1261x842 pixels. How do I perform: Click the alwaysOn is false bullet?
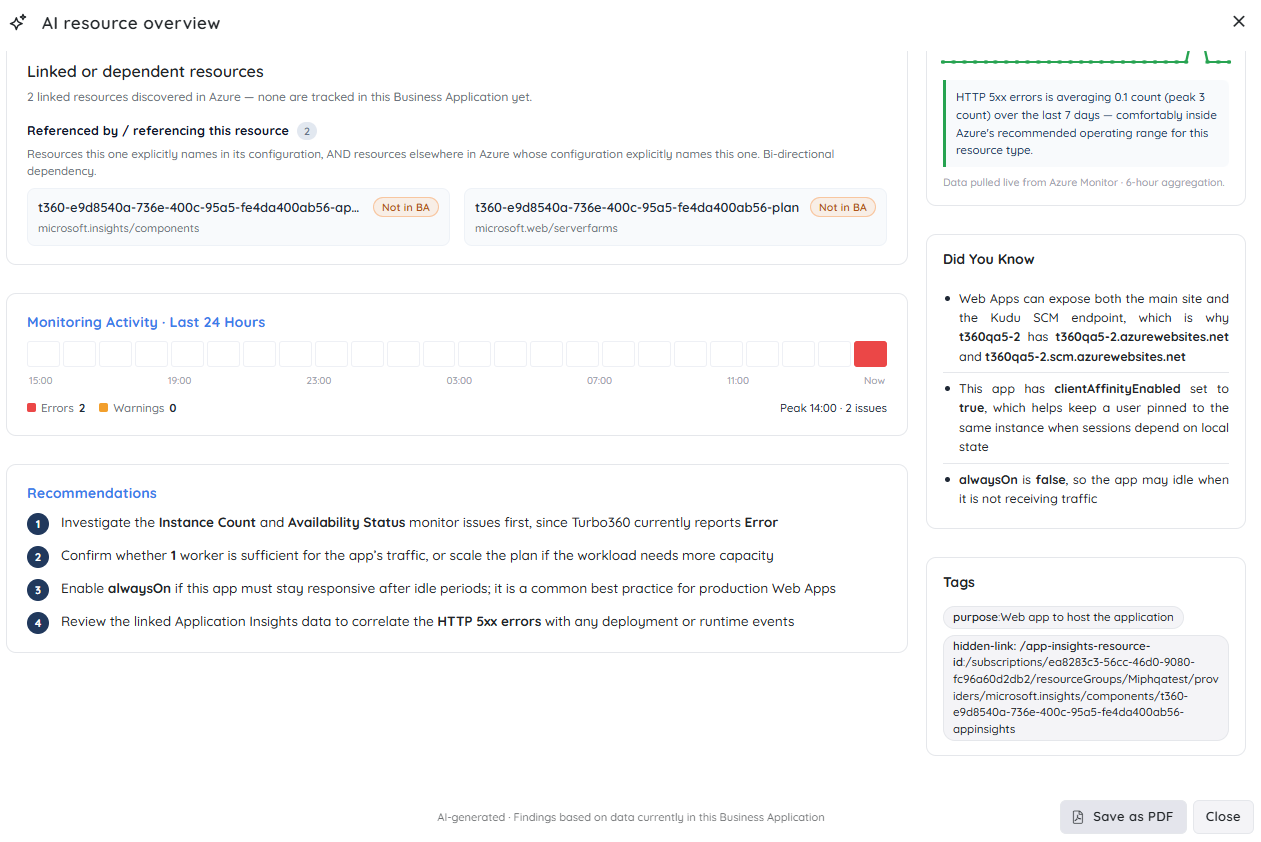click(x=1094, y=489)
